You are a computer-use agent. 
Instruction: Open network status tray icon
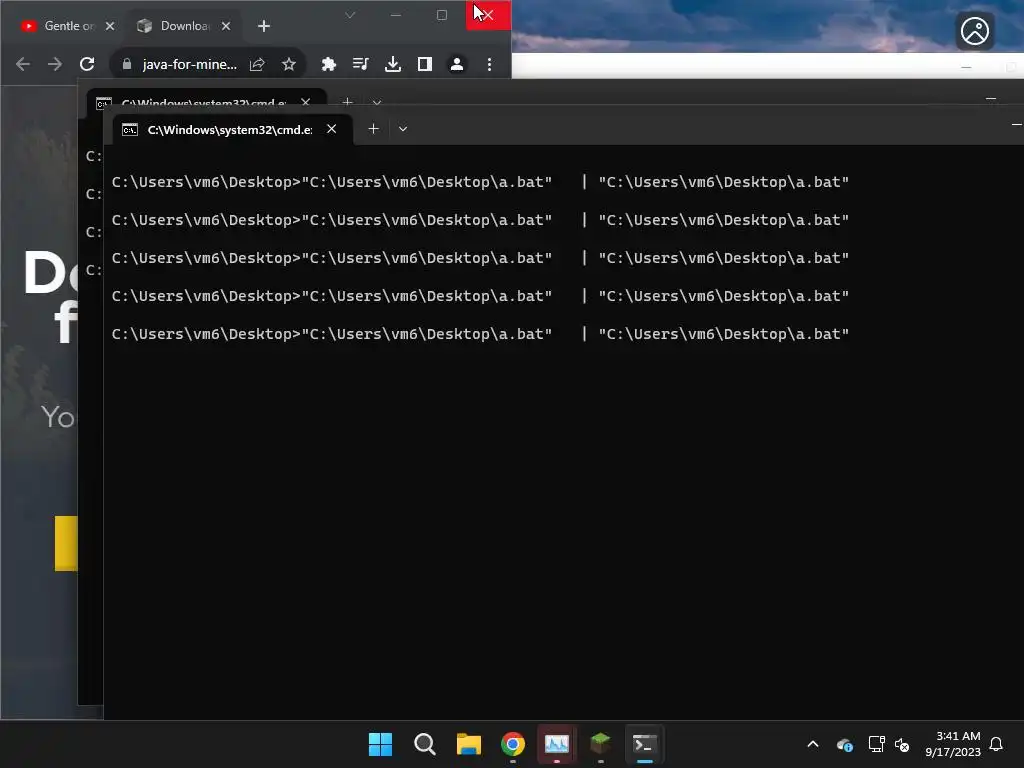click(x=876, y=744)
